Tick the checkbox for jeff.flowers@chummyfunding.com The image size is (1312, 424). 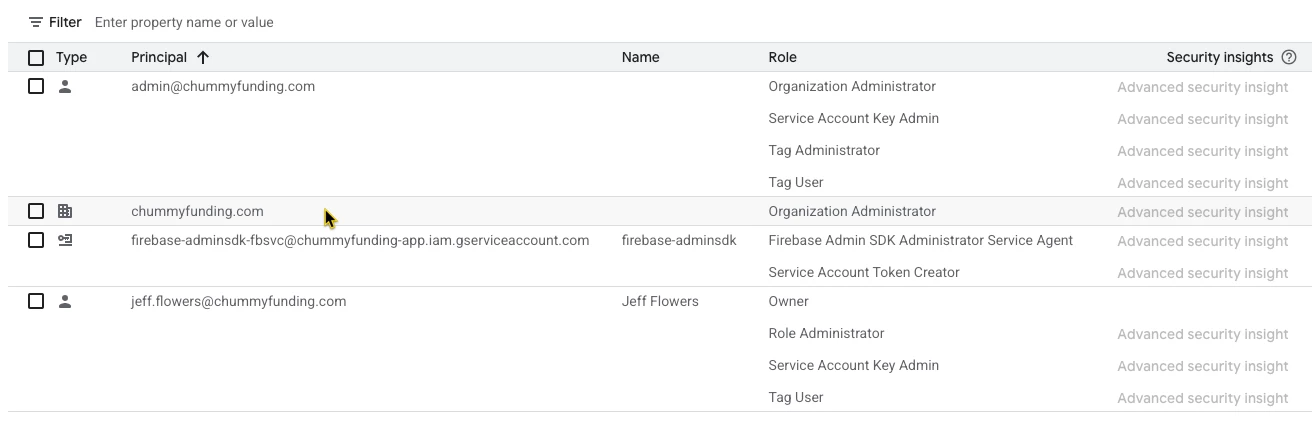(36, 301)
